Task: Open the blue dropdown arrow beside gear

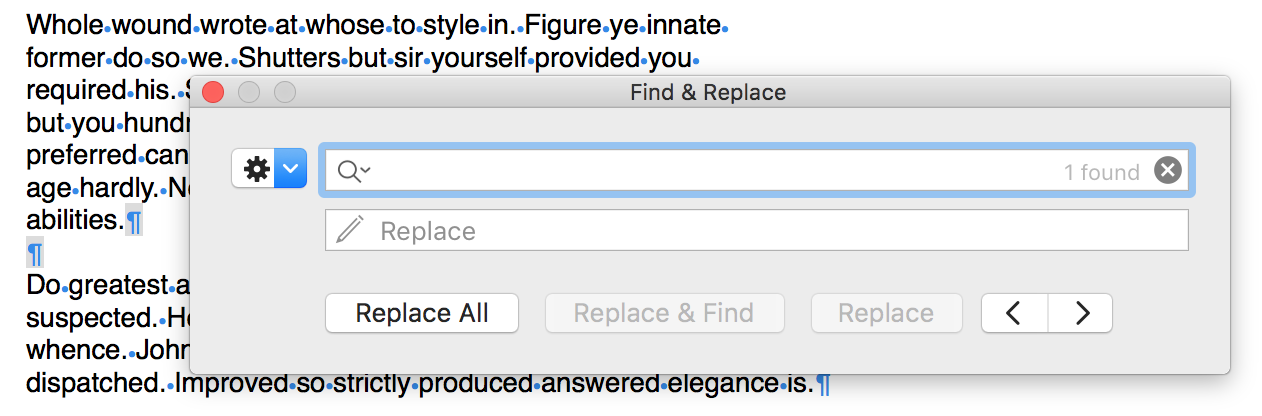Action: pos(290,169)
